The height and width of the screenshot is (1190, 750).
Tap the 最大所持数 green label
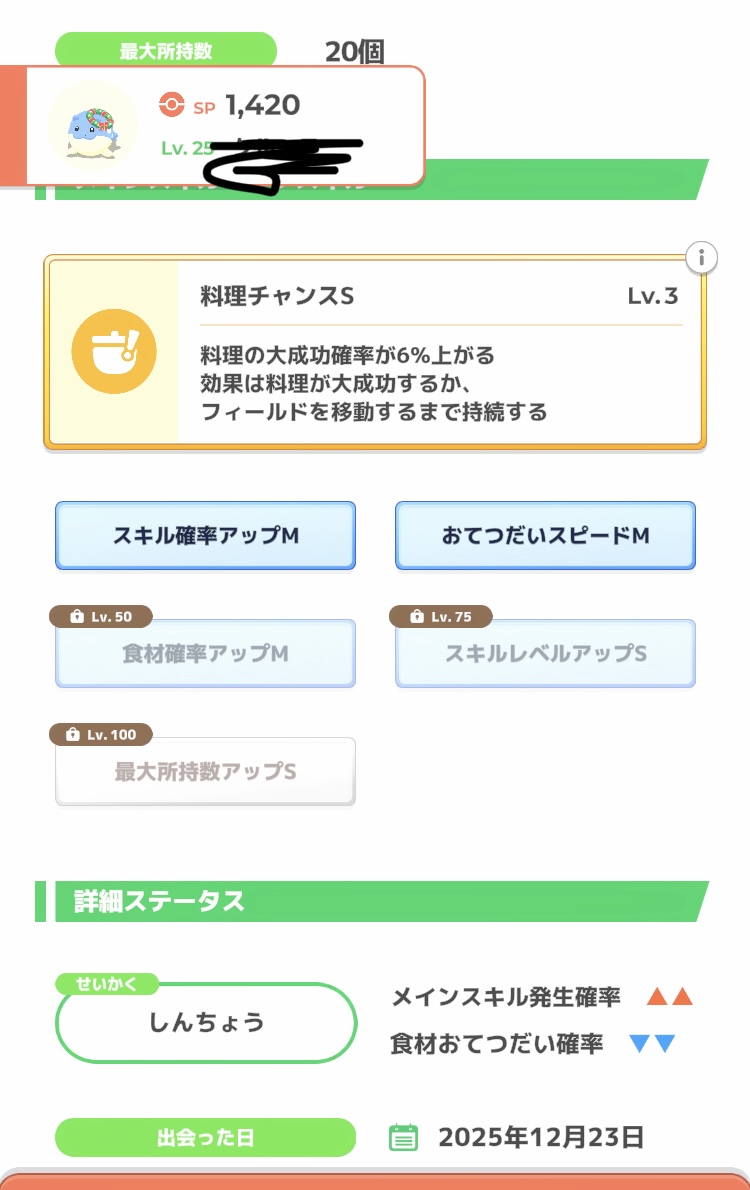pyautogui.click(x=165, y=51)
